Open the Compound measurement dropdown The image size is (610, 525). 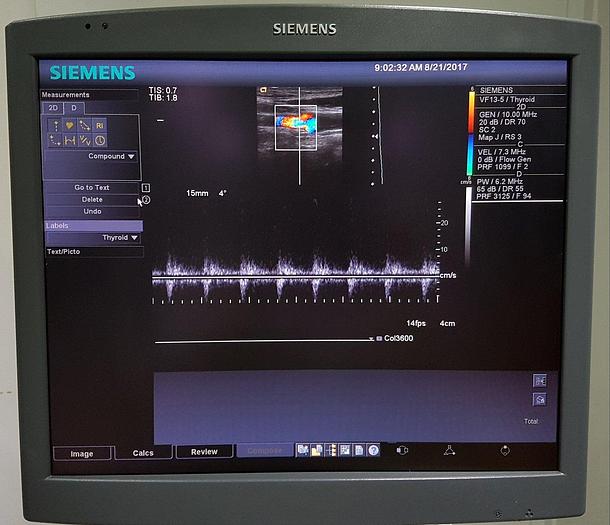pyautogui.click(x=111, y=156)
